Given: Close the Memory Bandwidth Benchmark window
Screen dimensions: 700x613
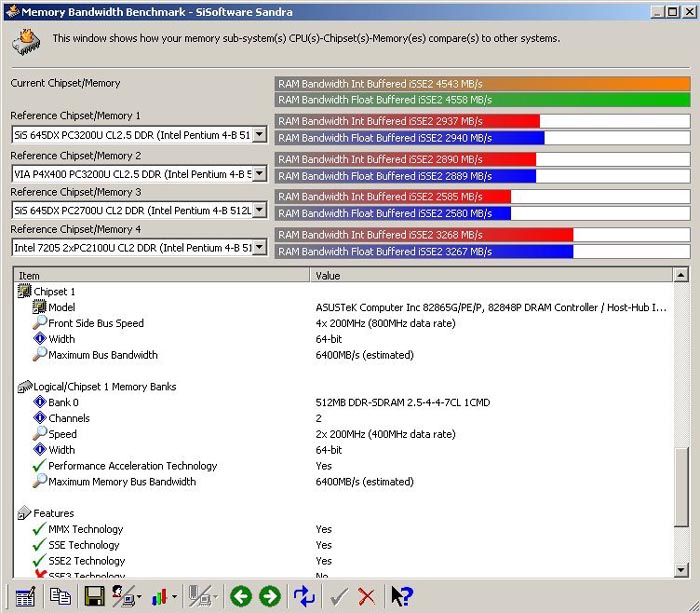Looking at the screenshot, I should [x=689, y=12].
